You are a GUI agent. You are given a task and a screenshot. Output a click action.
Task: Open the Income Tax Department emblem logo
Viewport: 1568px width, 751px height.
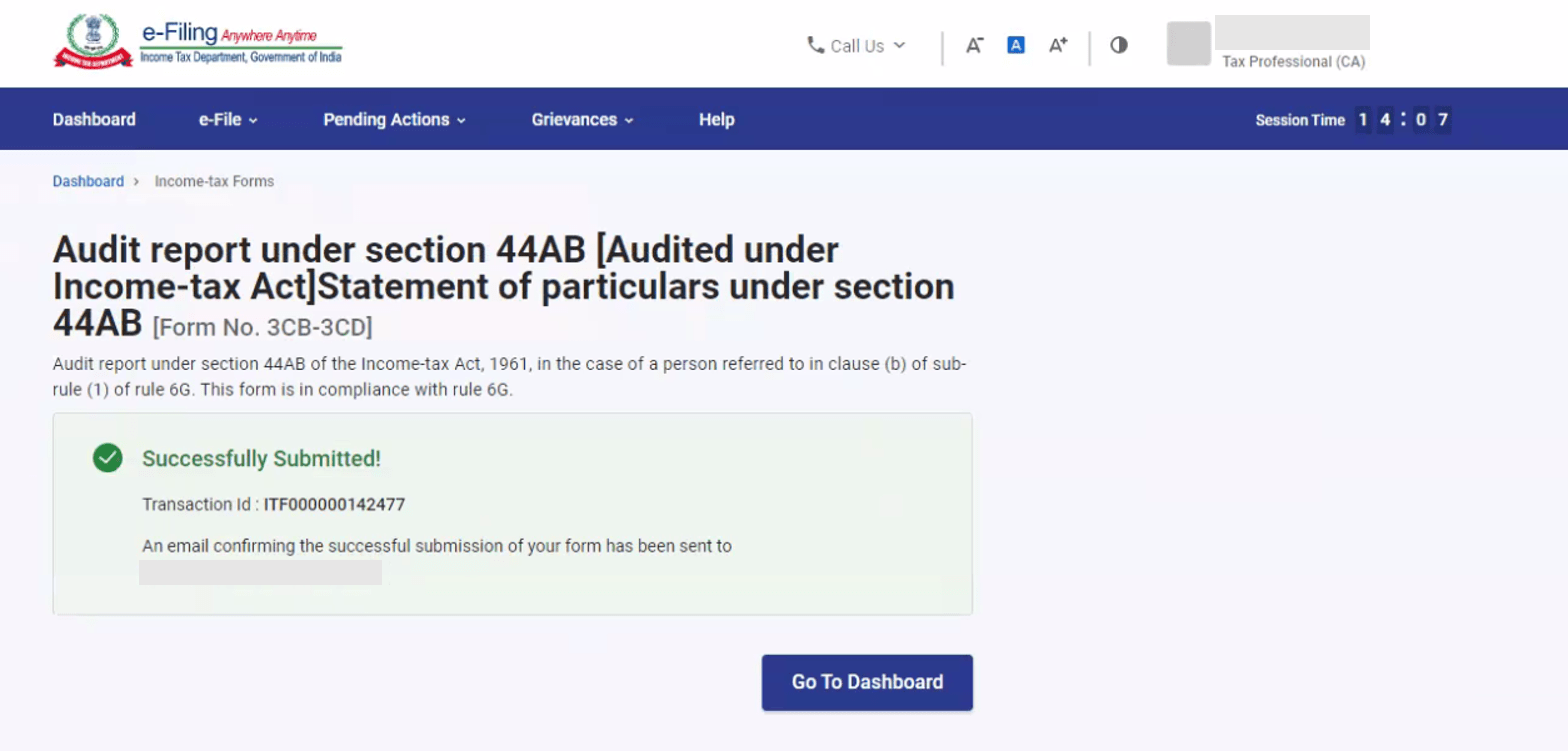(93, 40)
